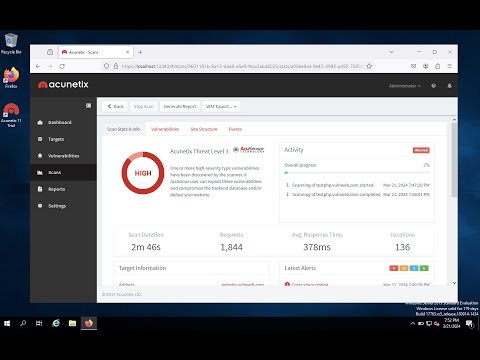Open the Firefox extensions icon
480x360 pixels.
(438, 66)
